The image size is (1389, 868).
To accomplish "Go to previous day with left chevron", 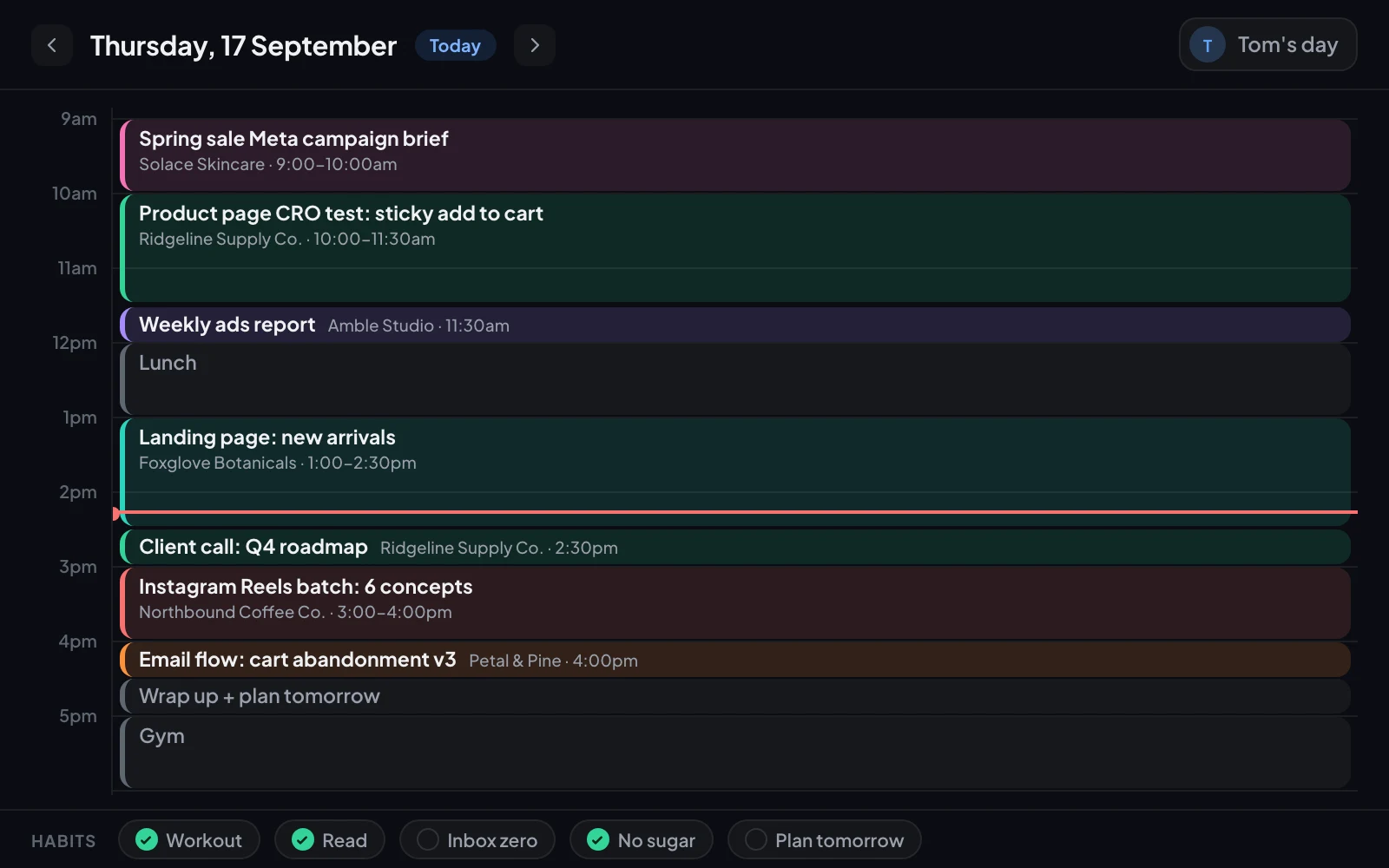I will pos(52,45).
